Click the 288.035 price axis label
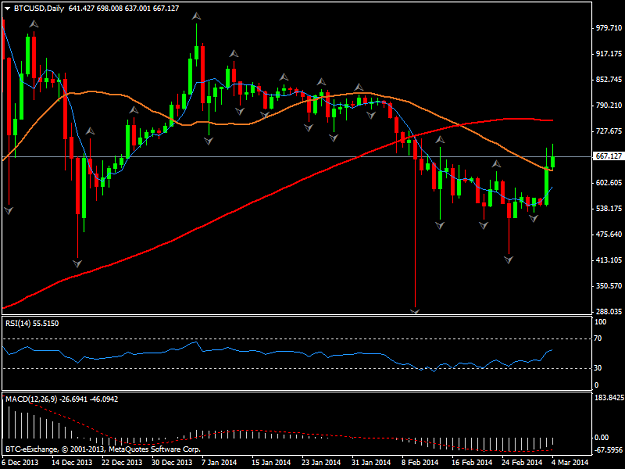The width and height of the screenshot is (625, 469). (609, 311)
